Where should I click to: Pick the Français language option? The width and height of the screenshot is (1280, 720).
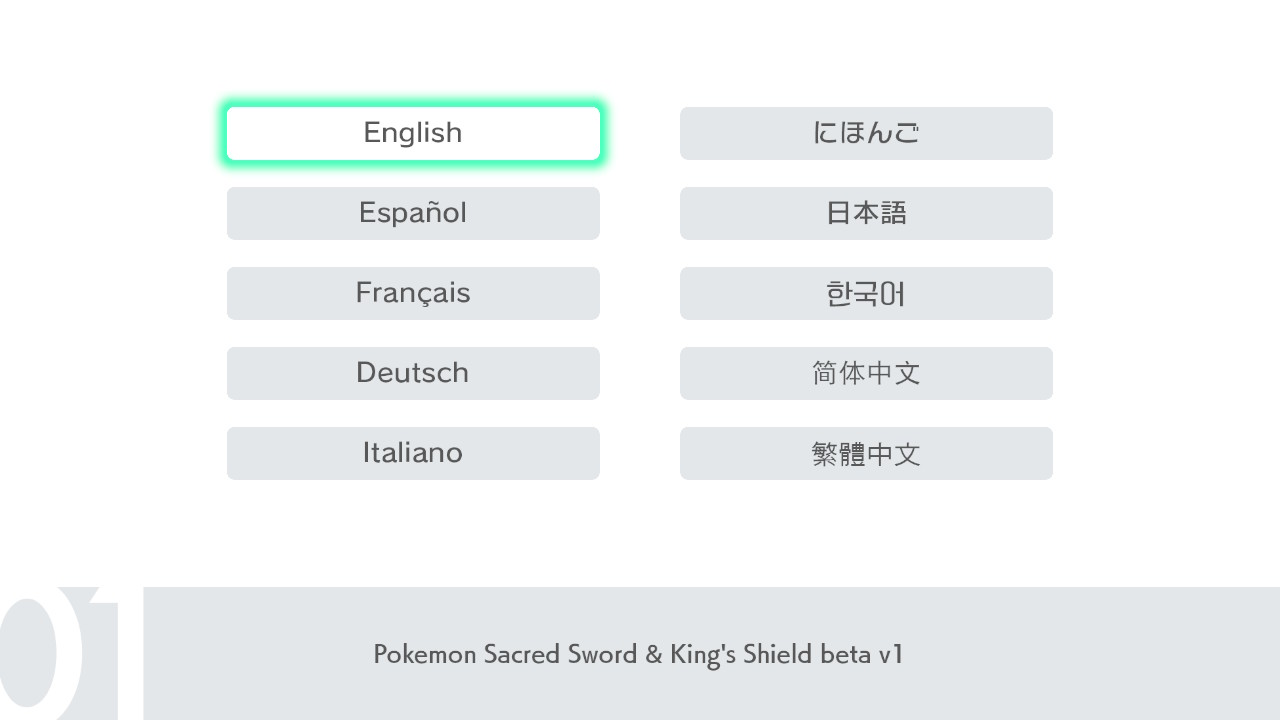point(413,293)
